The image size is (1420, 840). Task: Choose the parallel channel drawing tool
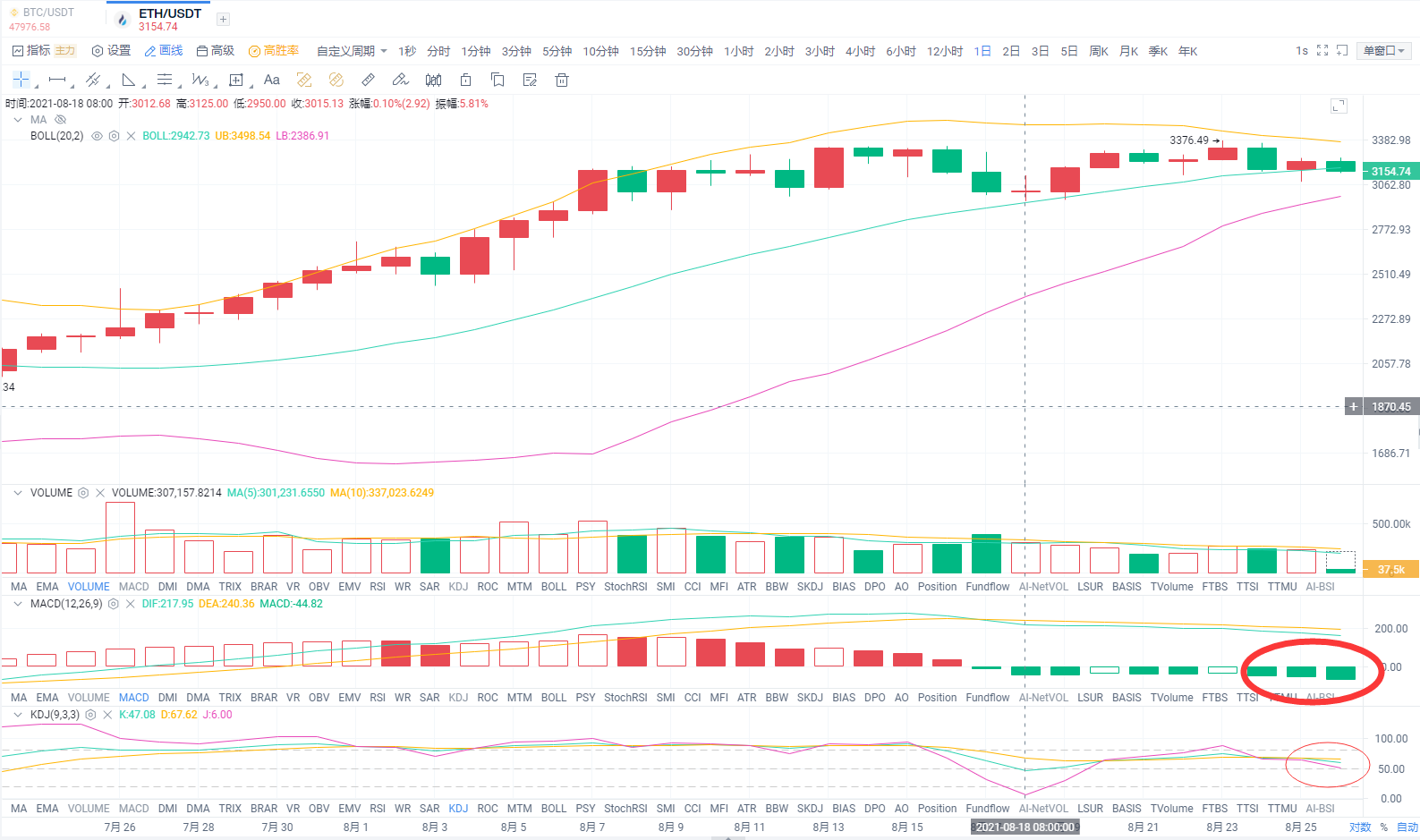(93, 80)
